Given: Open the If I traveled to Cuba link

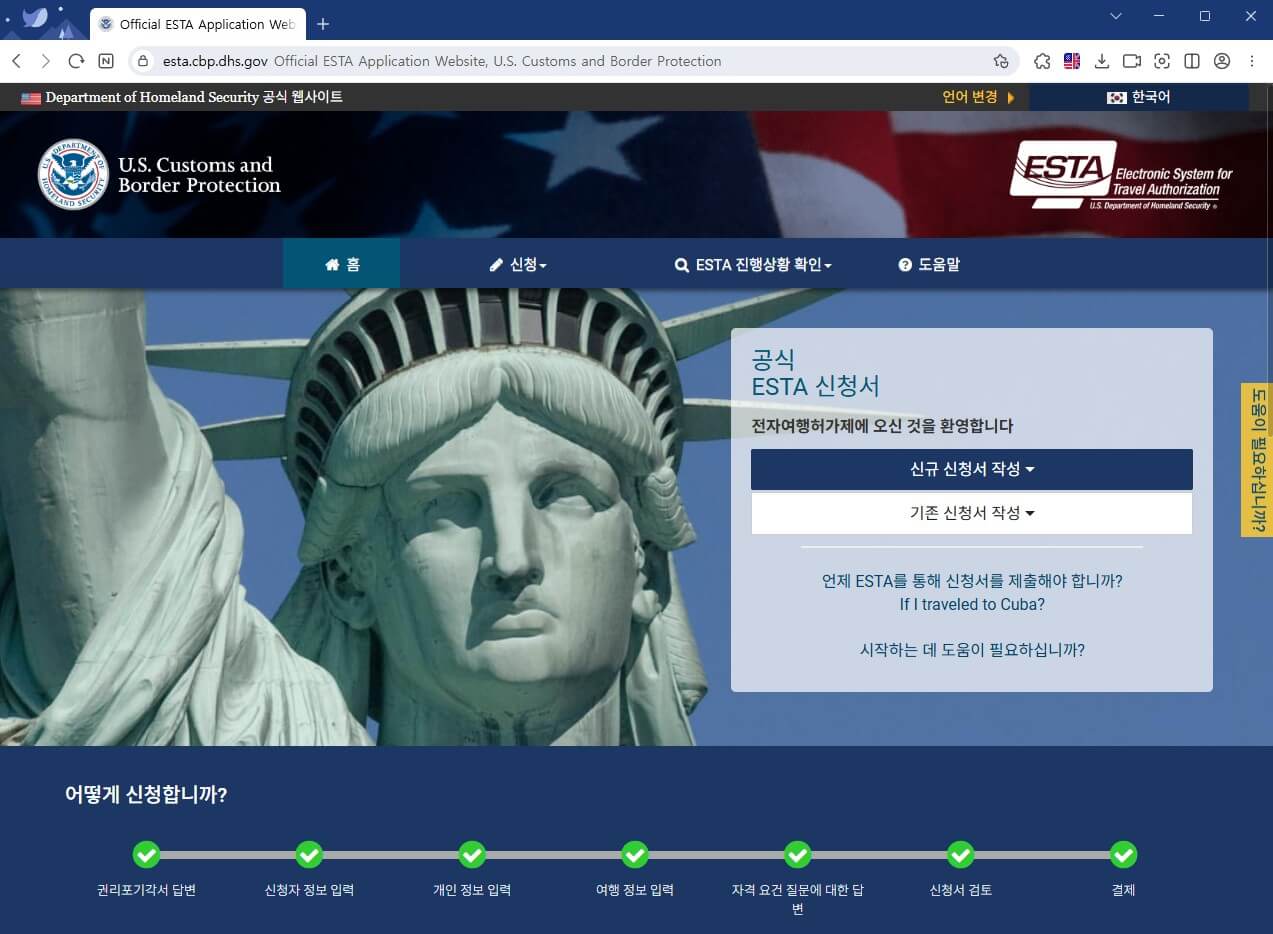Looking at the screenshot, I should pos(971,604).
